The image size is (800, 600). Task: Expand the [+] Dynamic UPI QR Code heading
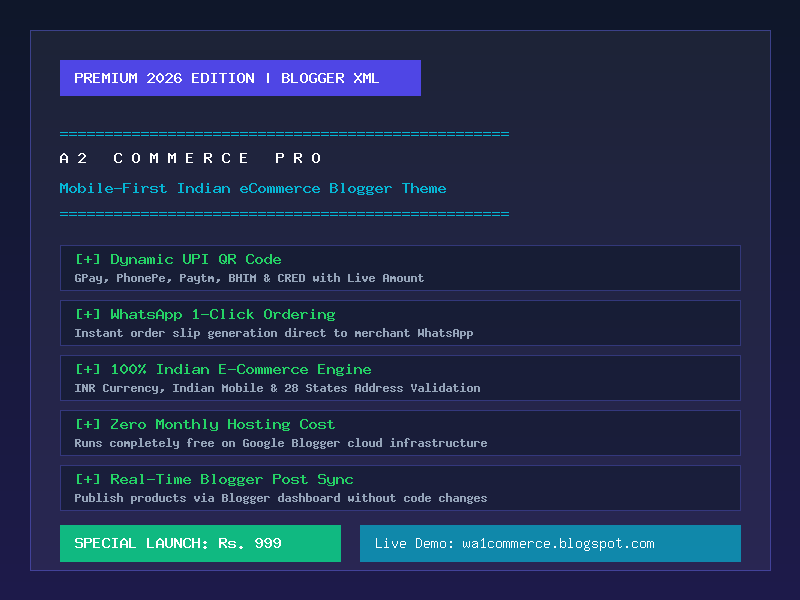click(x=178, y=259)
